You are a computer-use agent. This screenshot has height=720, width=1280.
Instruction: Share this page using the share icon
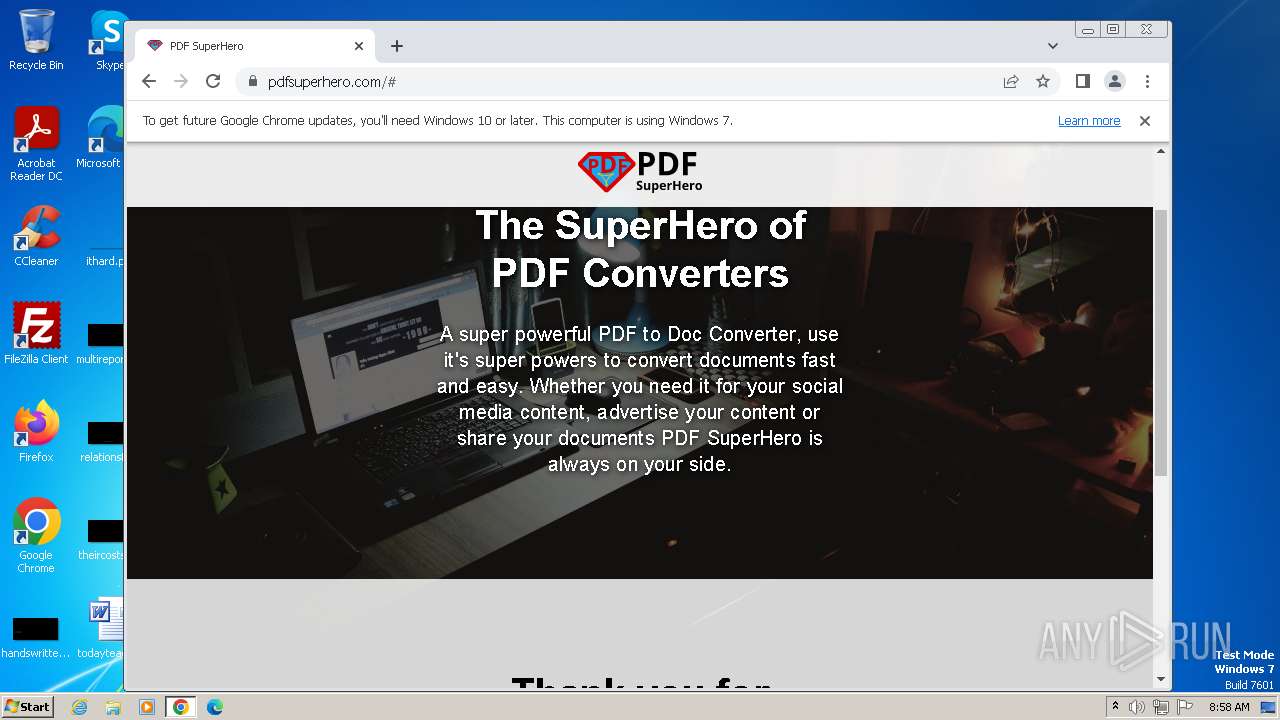click(x=1011, y=82)
